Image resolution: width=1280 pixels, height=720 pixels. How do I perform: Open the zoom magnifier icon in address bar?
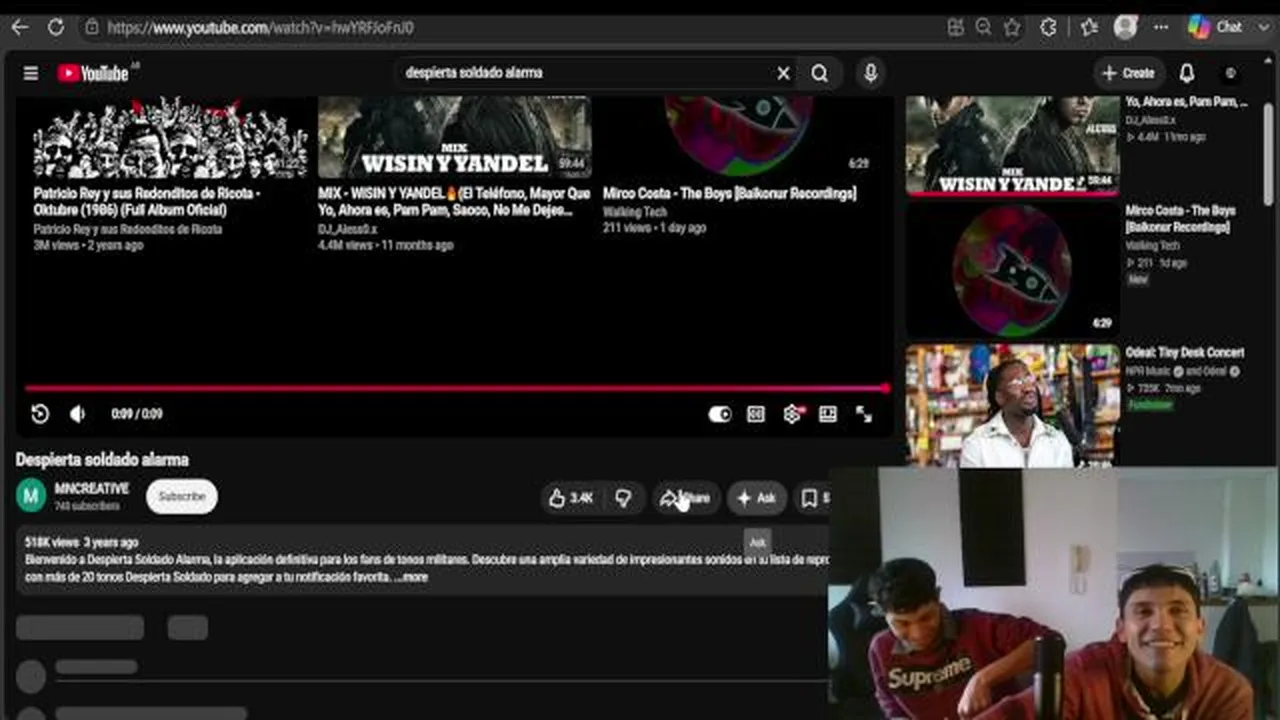983,28
